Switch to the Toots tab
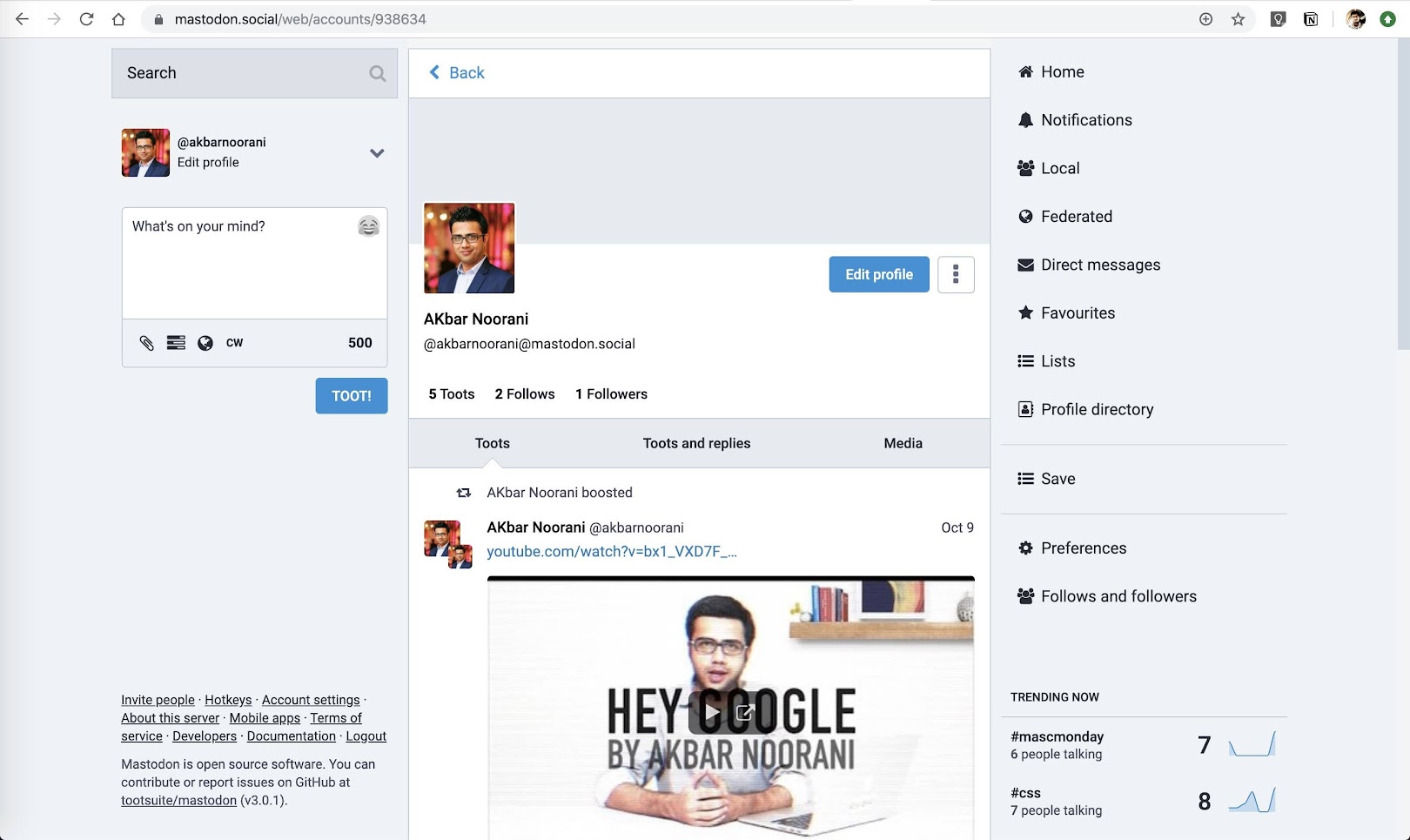 click(493, 443)
